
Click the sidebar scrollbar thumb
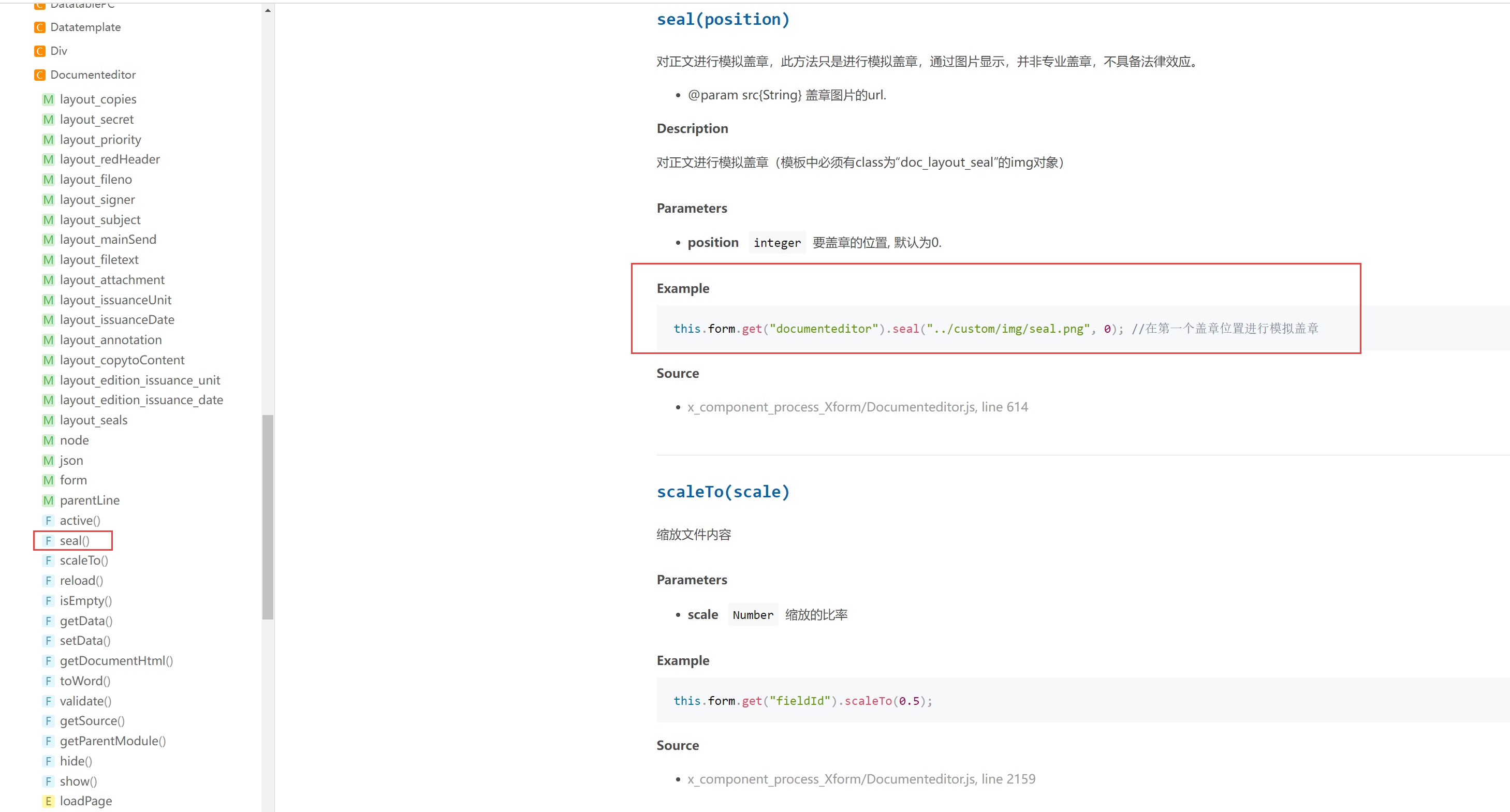click(268, 516)
